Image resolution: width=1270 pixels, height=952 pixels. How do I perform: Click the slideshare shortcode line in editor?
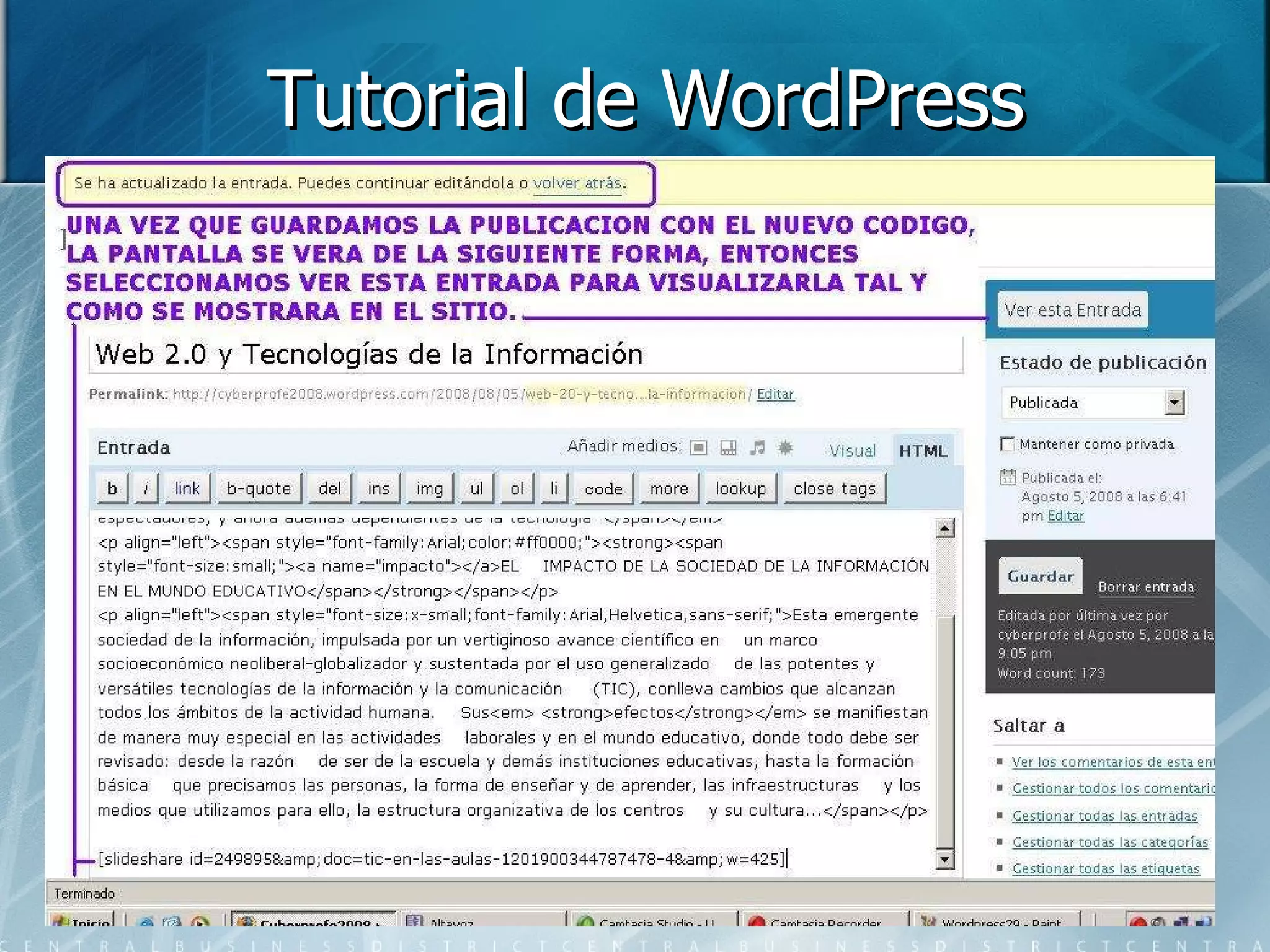(442, 859)
